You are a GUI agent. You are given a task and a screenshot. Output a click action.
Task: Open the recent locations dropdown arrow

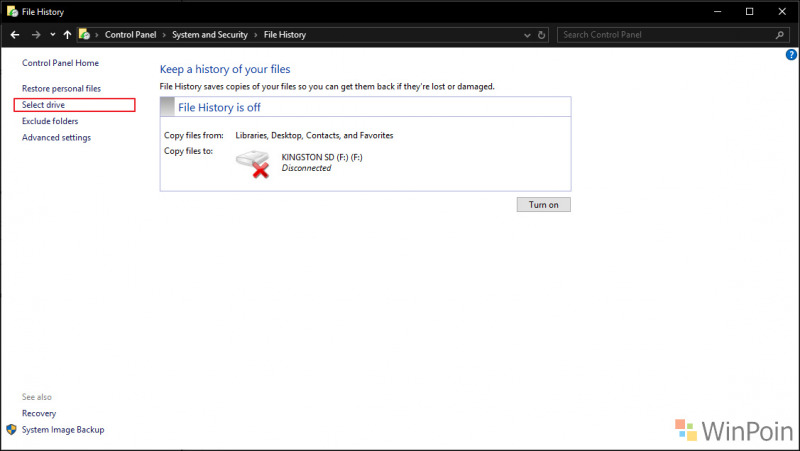coord(53,35)
